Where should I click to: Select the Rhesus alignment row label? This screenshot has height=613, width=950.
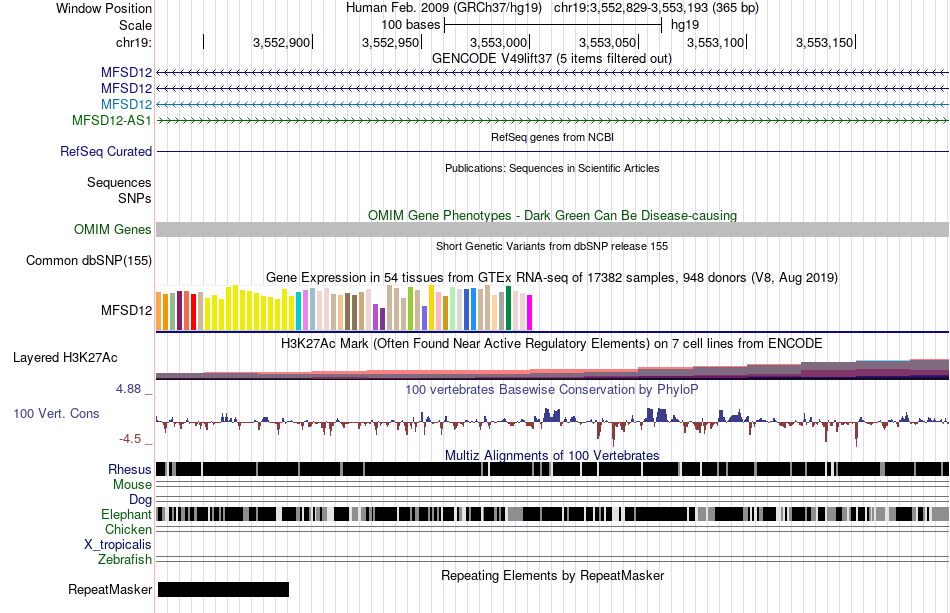pyautogui.click(x=130, y=469)
